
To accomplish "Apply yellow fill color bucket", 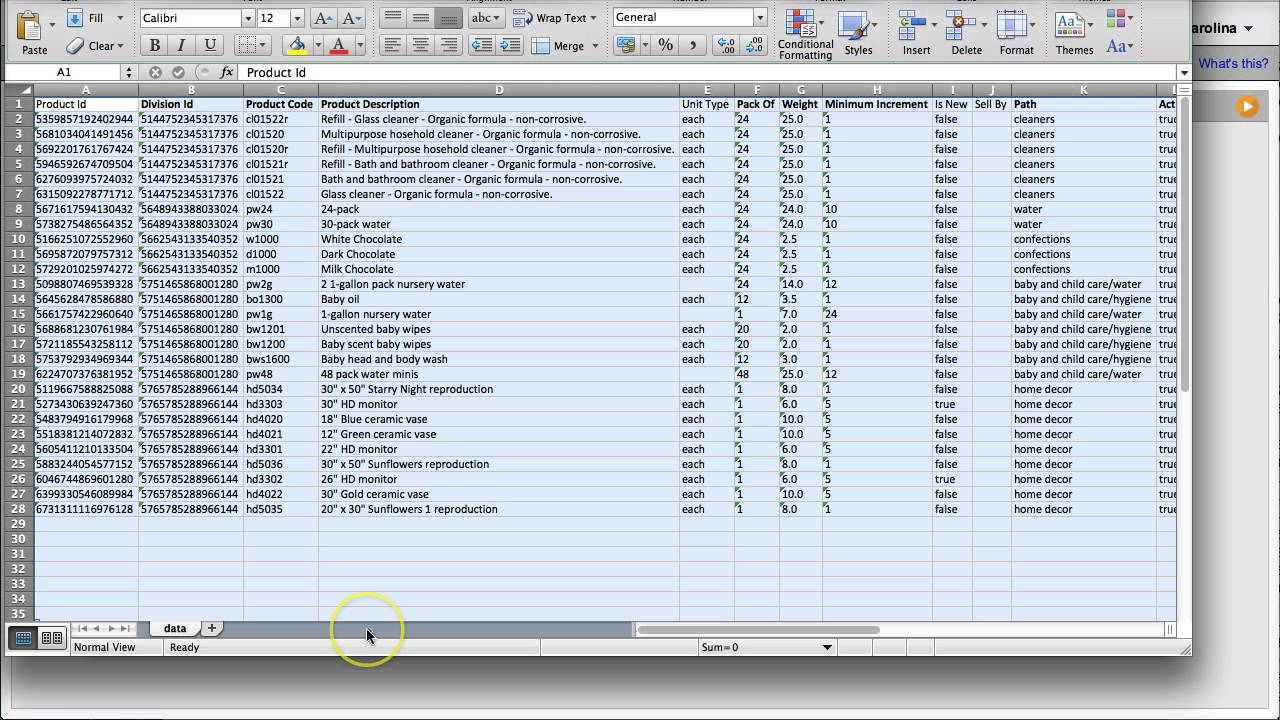I will point(296,46).
